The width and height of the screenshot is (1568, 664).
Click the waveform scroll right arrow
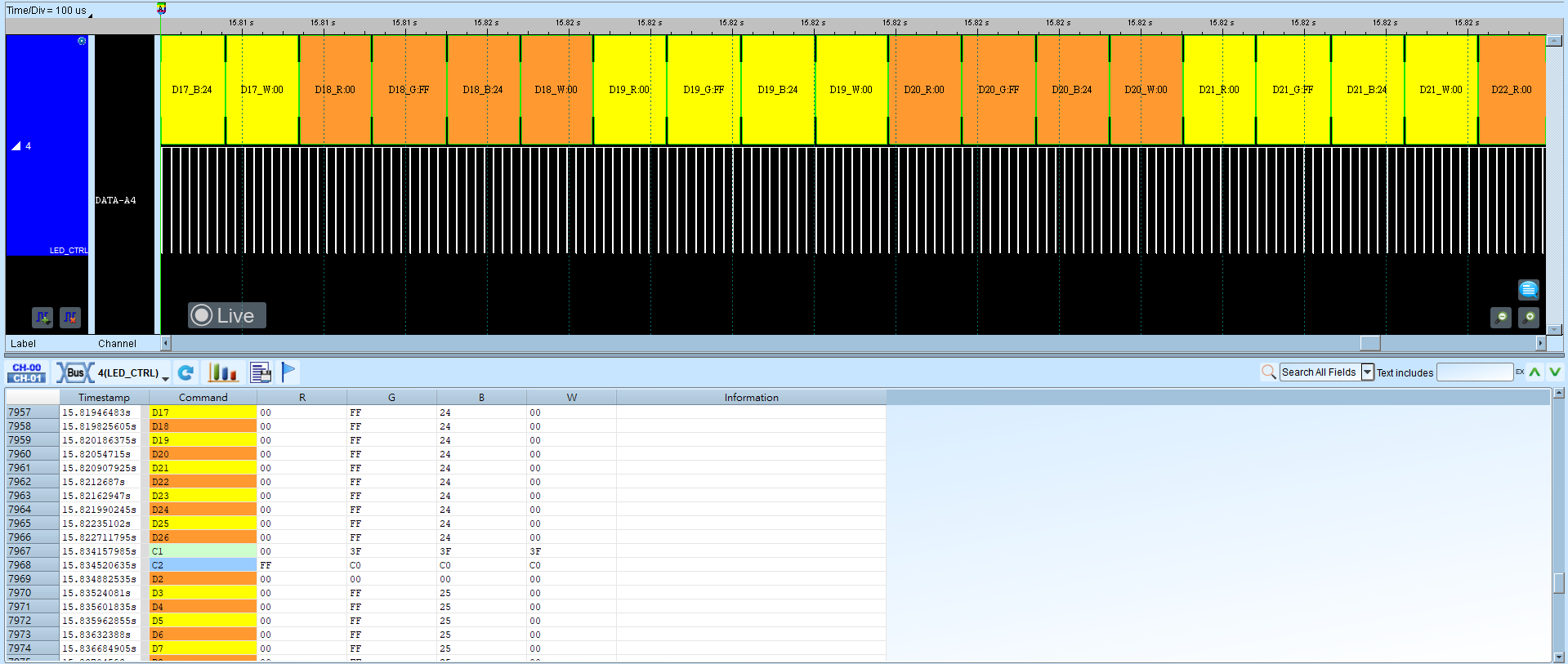[1540, 344]
